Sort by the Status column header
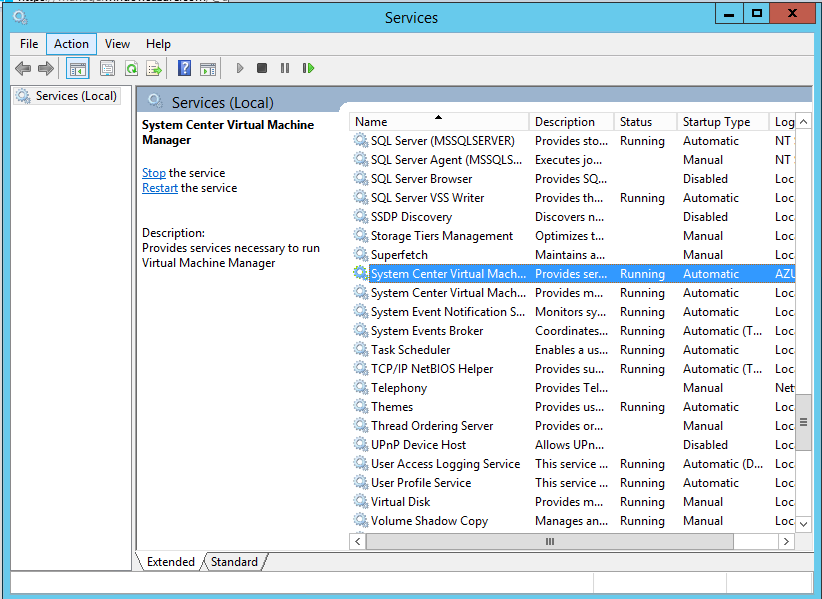The width and height of the screenshot is (822, 599). click(645, 122)
